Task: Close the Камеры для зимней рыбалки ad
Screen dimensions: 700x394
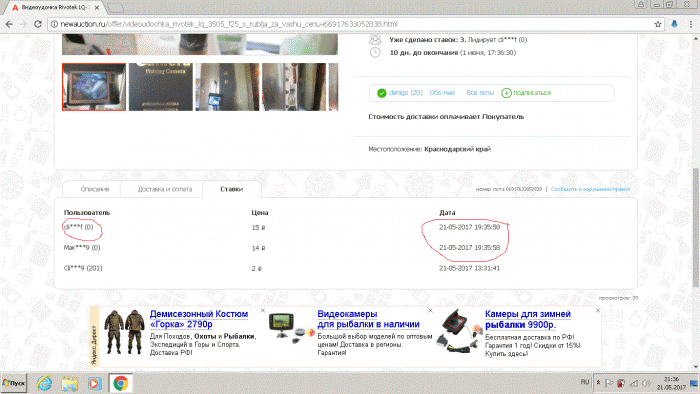Action: coord(598,311)
